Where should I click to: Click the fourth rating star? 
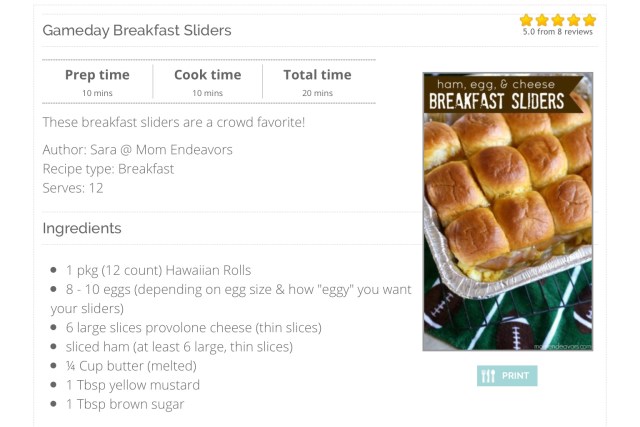coord(574,20)
